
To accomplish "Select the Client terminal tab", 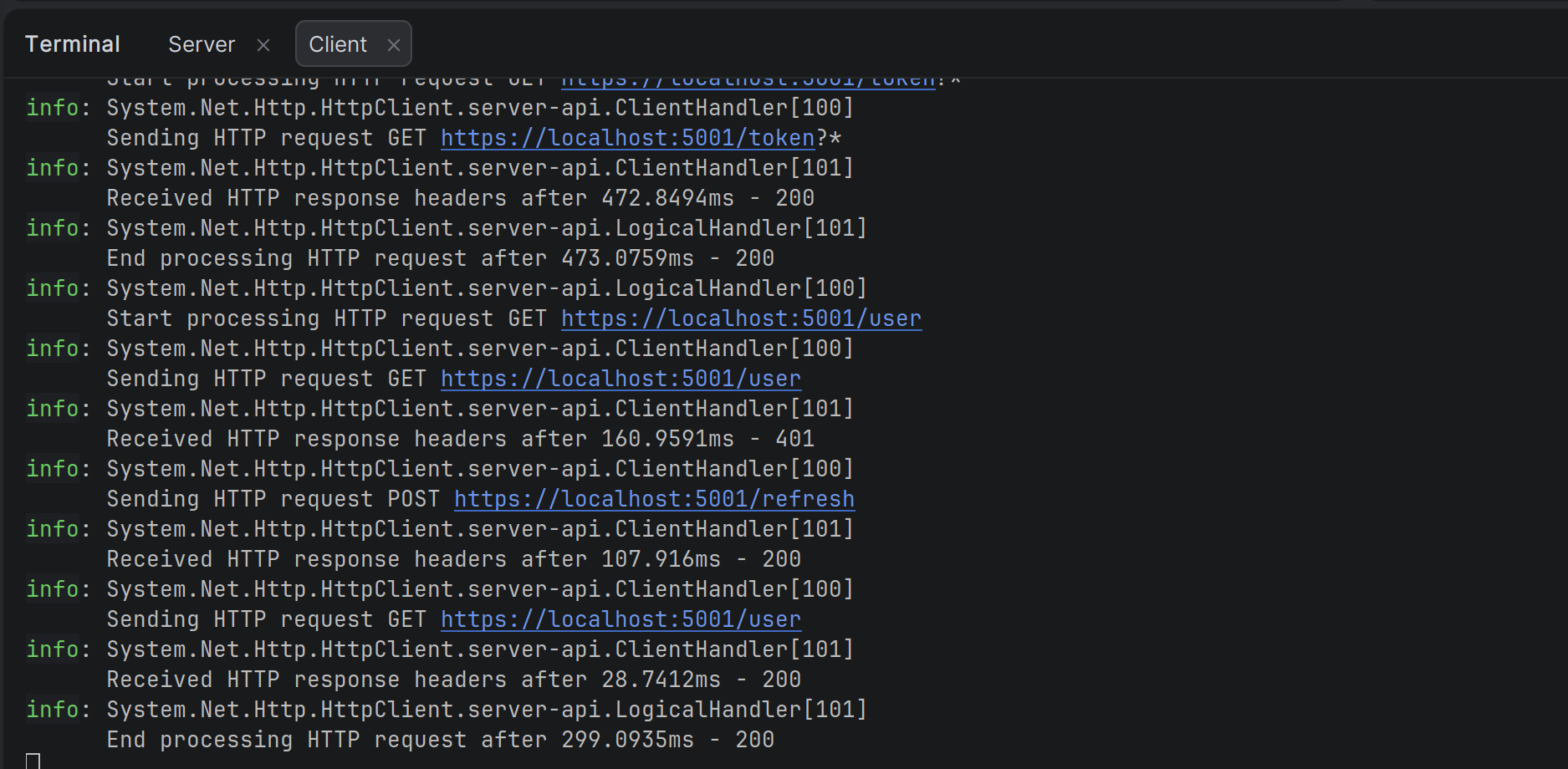I will coord(338,44).
